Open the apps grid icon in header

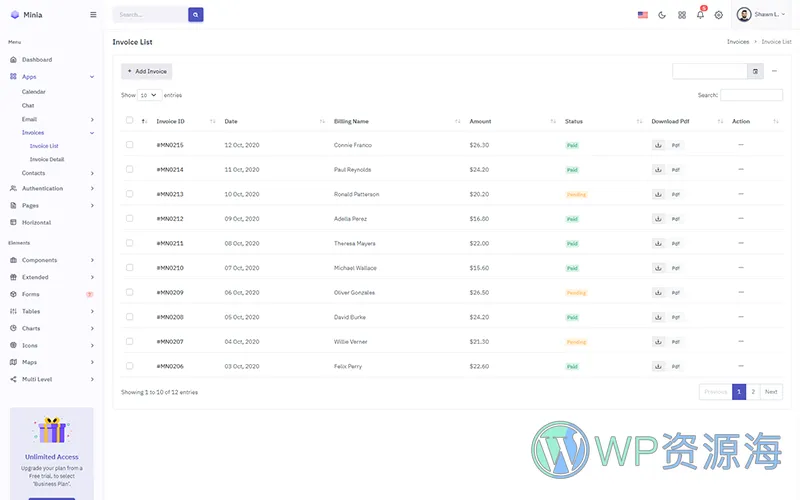(682, 15)
